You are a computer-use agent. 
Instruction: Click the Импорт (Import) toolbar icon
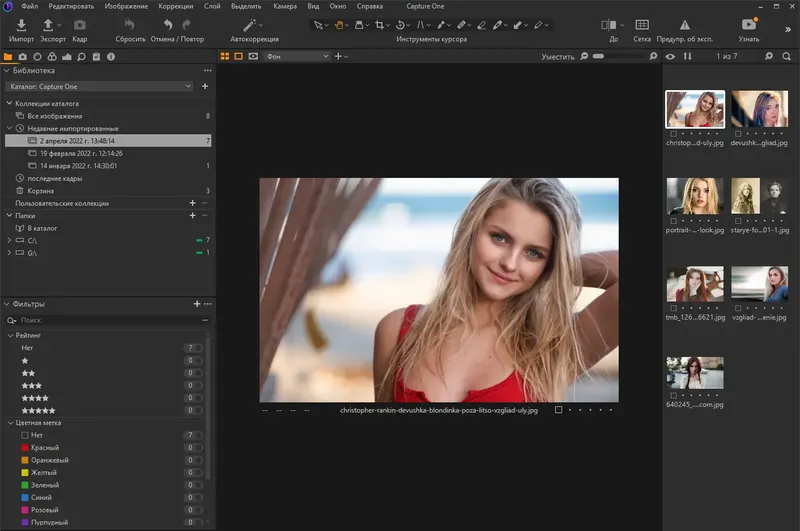[22, 24]
